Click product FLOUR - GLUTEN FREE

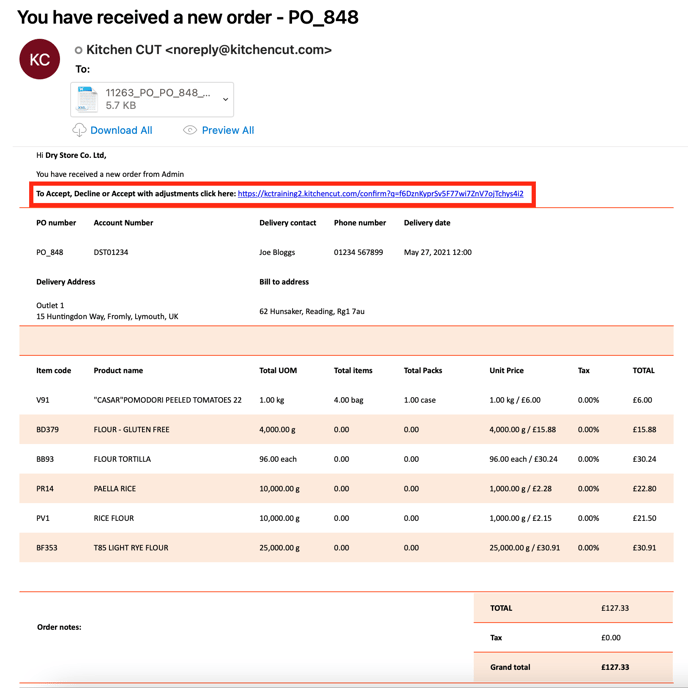point(131,430)
